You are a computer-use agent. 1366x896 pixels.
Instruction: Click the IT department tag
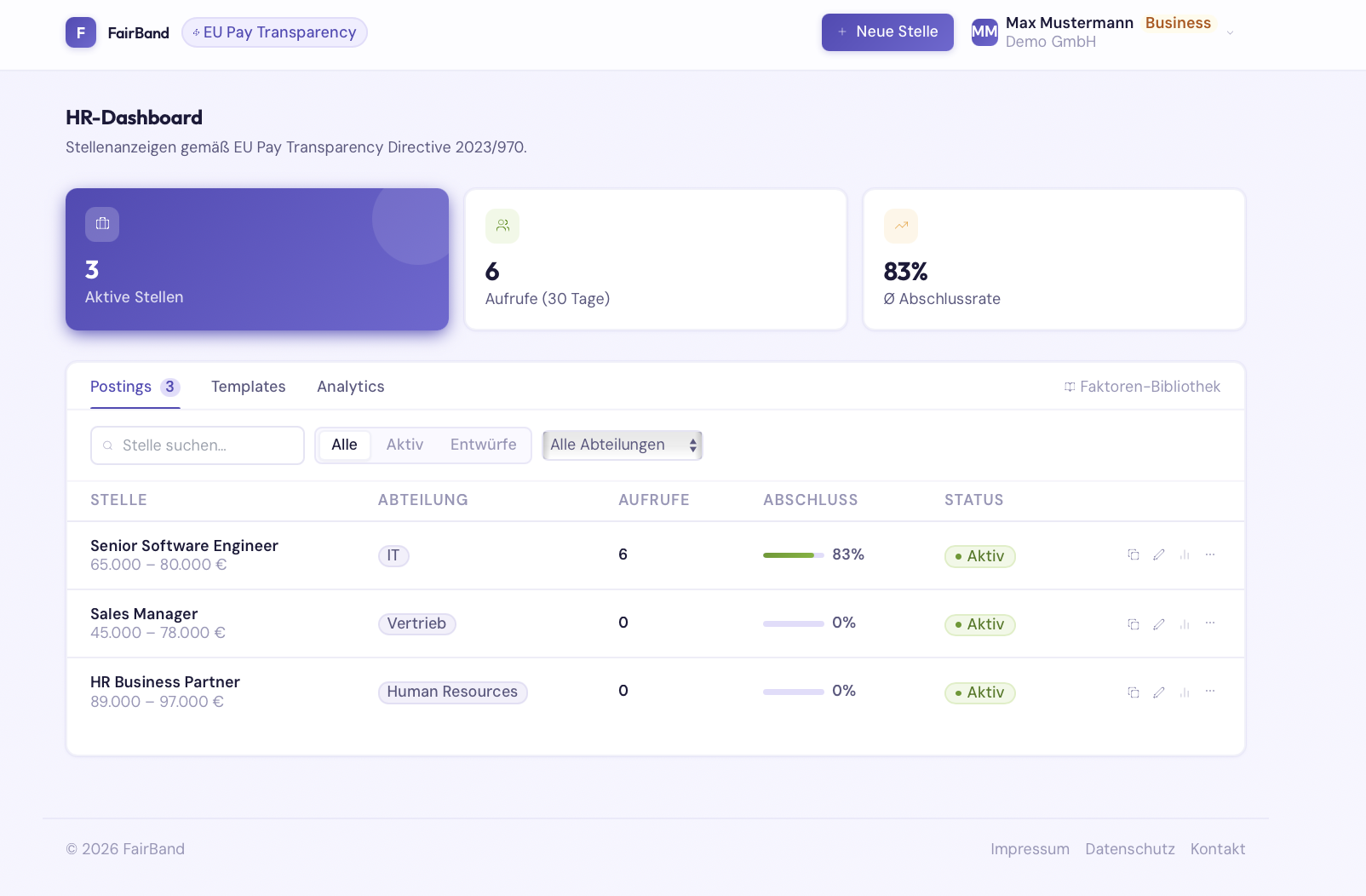393,555
